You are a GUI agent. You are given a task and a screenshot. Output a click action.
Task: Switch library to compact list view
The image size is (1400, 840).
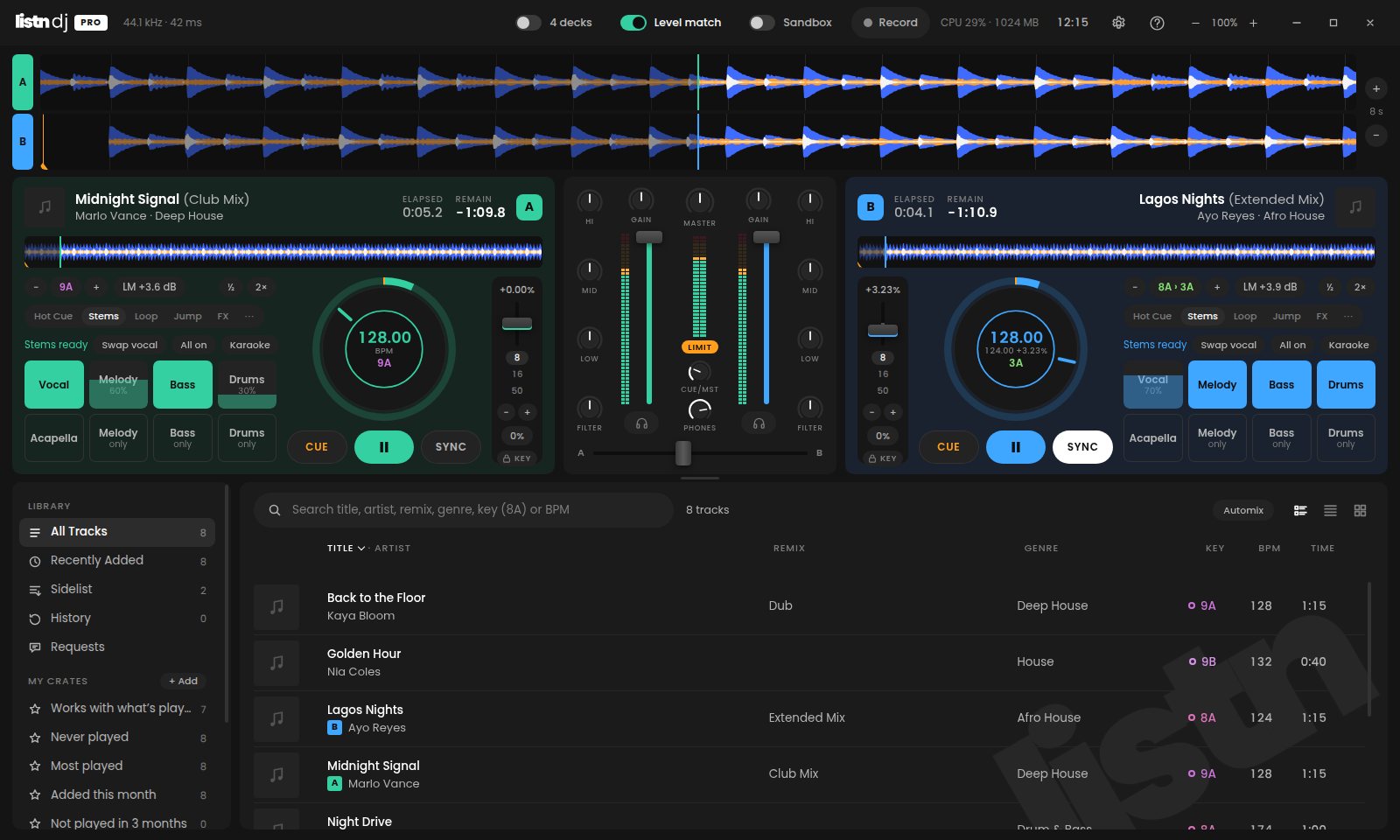coord(1330,510)
